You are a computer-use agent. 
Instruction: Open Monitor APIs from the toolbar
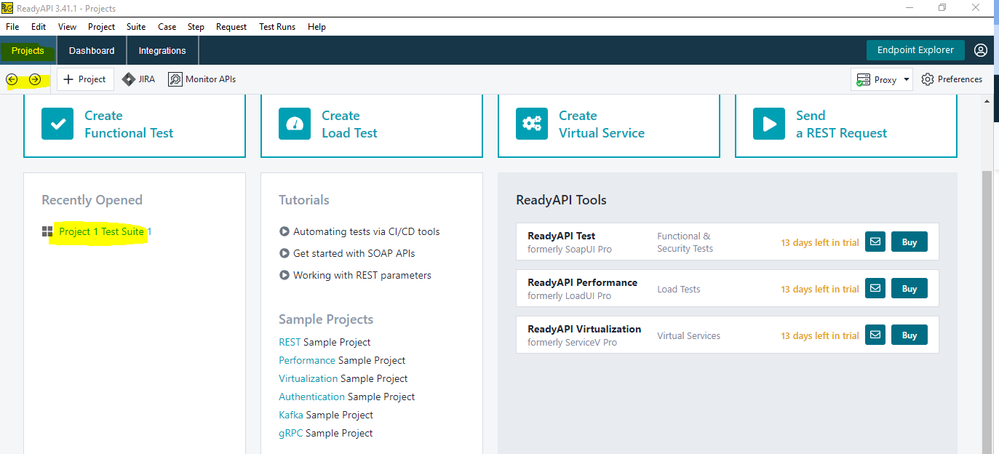[202, 80]
